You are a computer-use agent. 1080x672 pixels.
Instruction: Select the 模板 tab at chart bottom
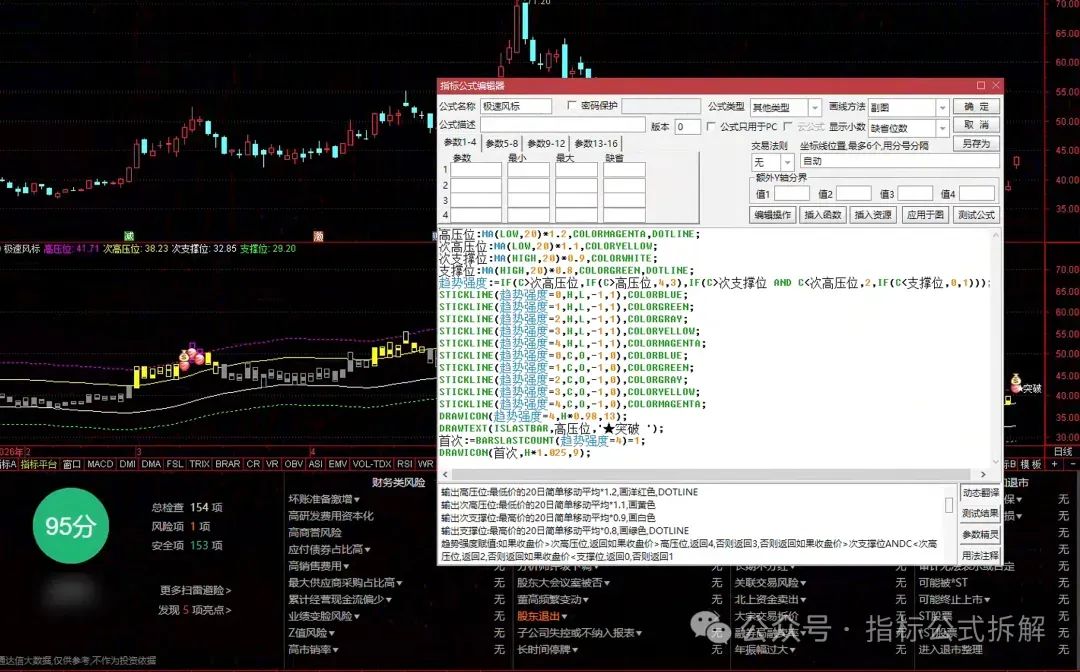[1030, 464]
